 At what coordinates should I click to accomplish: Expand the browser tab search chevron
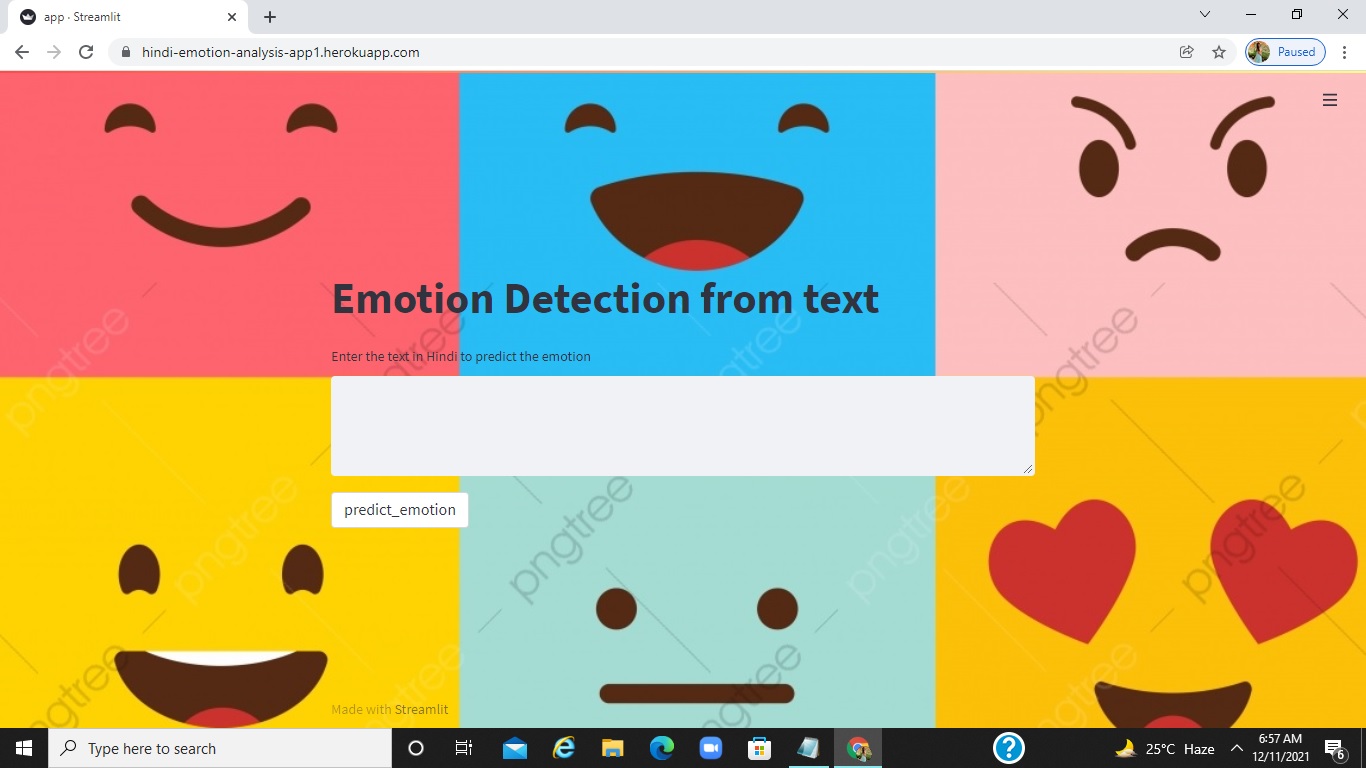coord(1204,15)
